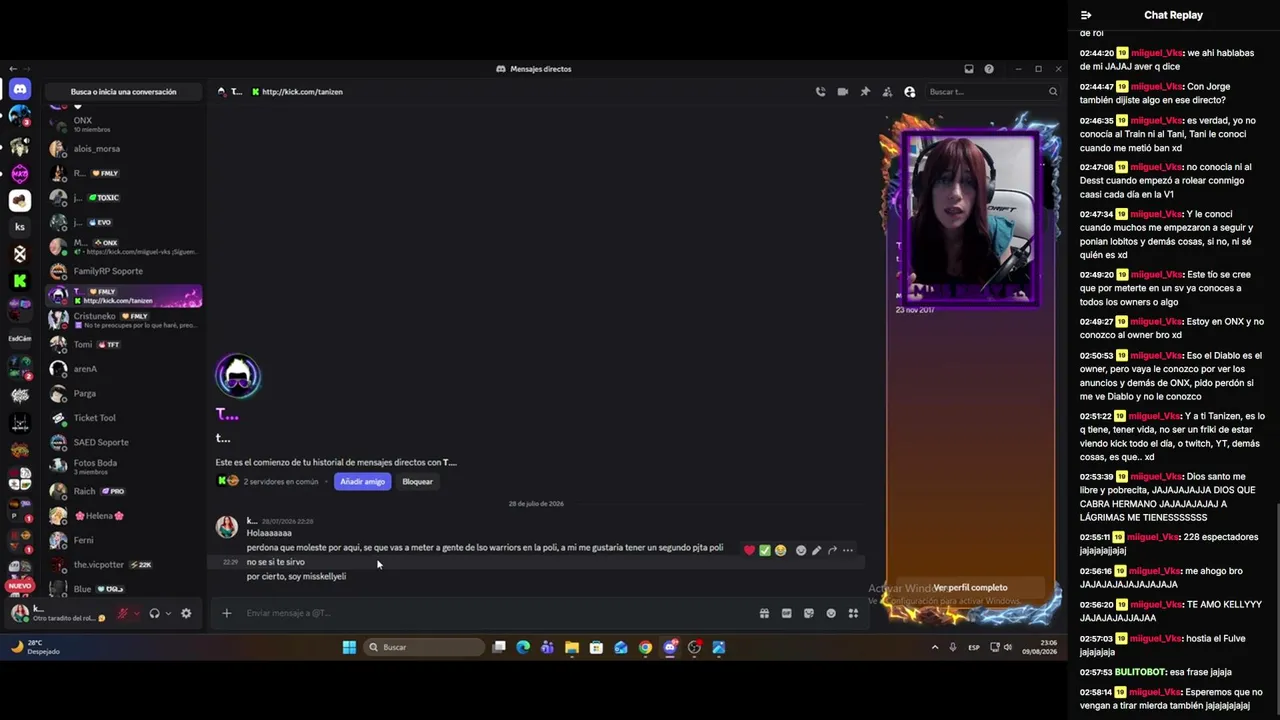The height and width of the screenshot is (720, 1280).
Task: React with the green check mark emoji
Action: [x=765, y=550]
